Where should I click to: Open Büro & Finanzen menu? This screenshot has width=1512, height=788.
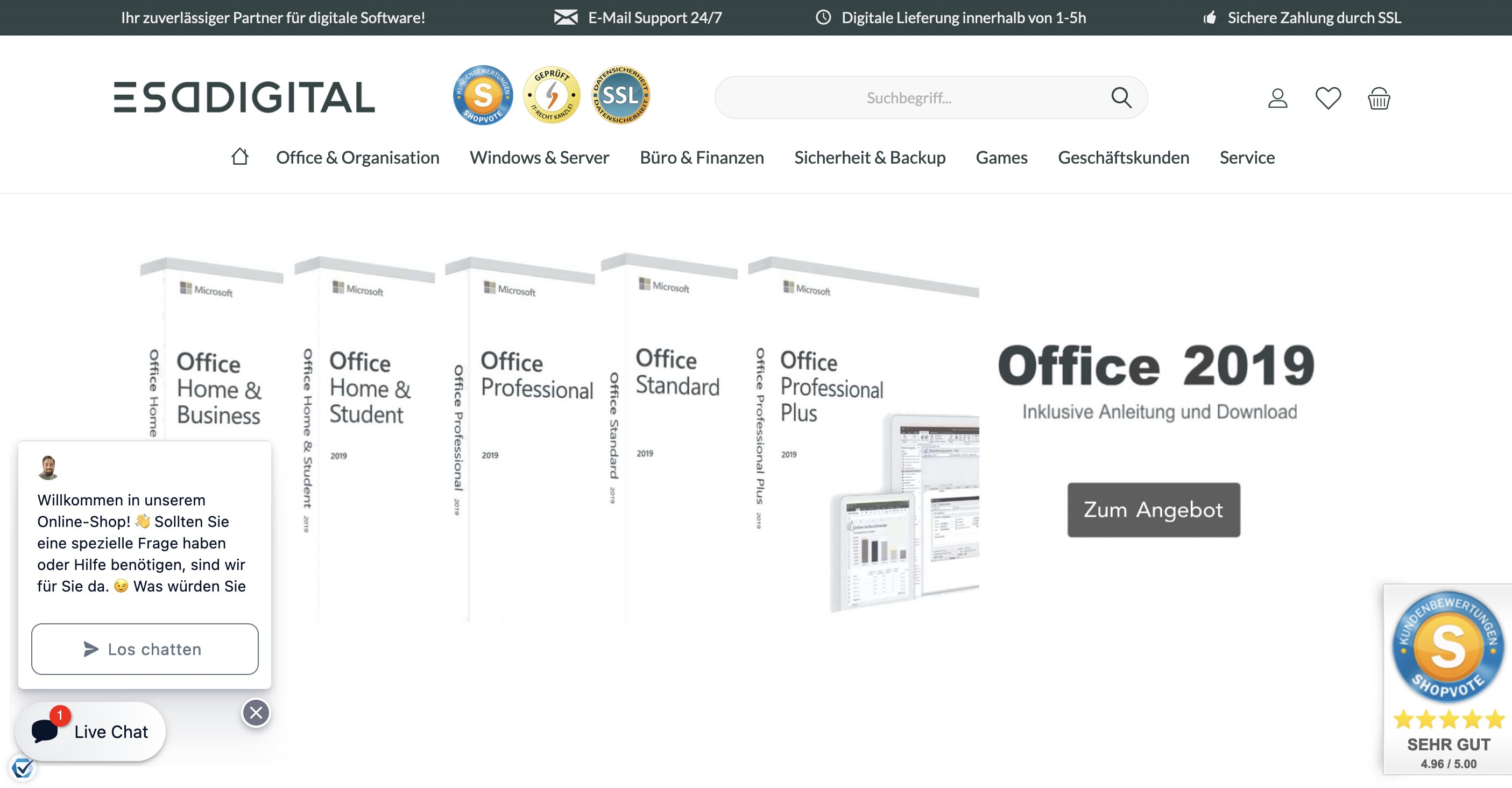coord(702,157)
